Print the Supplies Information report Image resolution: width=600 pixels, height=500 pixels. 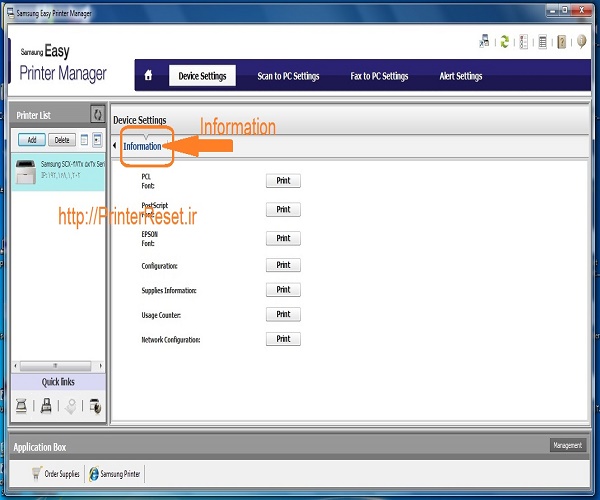[283, 290]
